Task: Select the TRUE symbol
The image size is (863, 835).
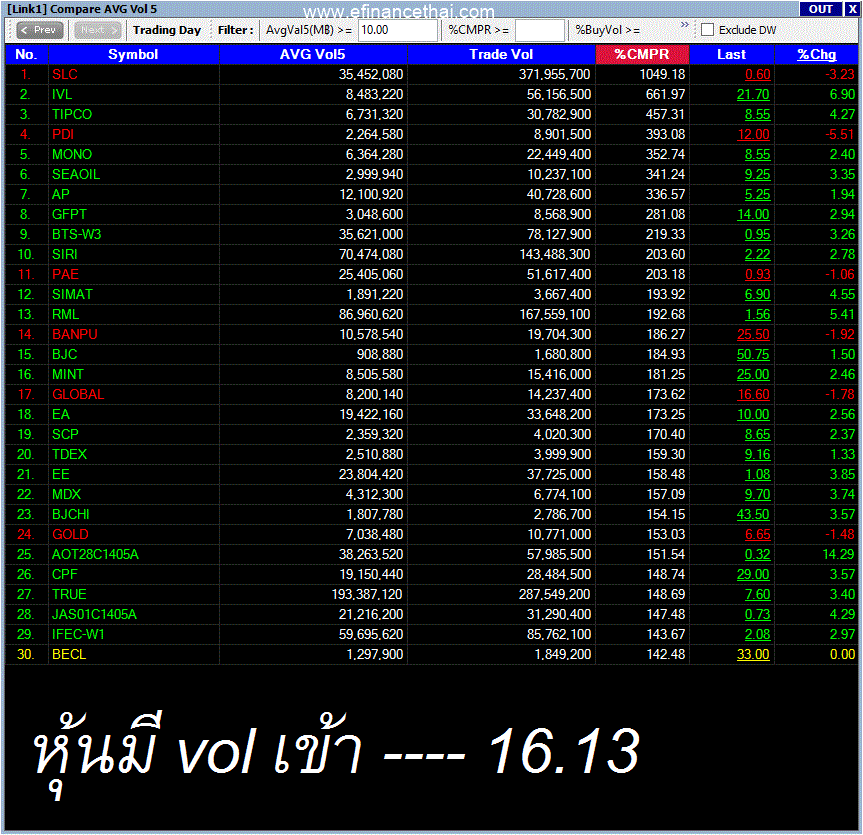Action: click(69, 594)
